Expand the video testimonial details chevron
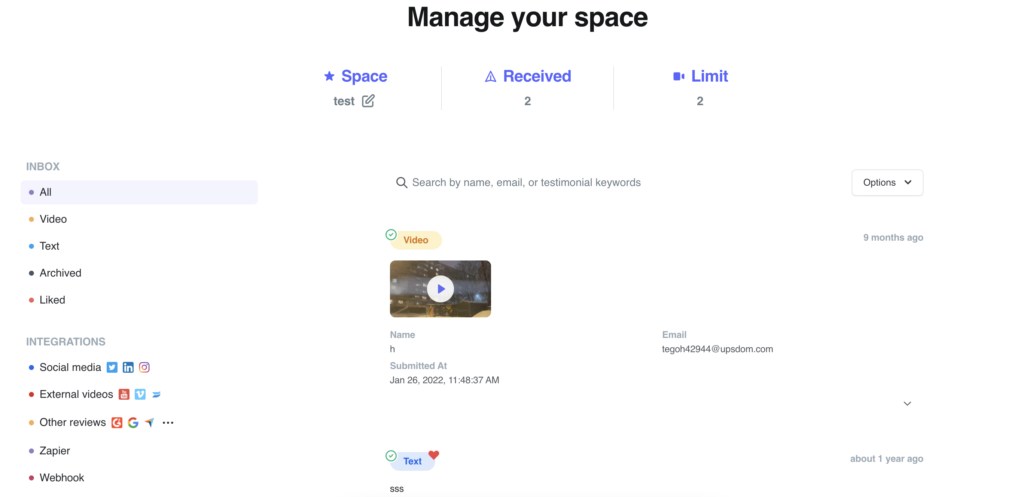This screenshot has height=497, width=1024. 907,404
